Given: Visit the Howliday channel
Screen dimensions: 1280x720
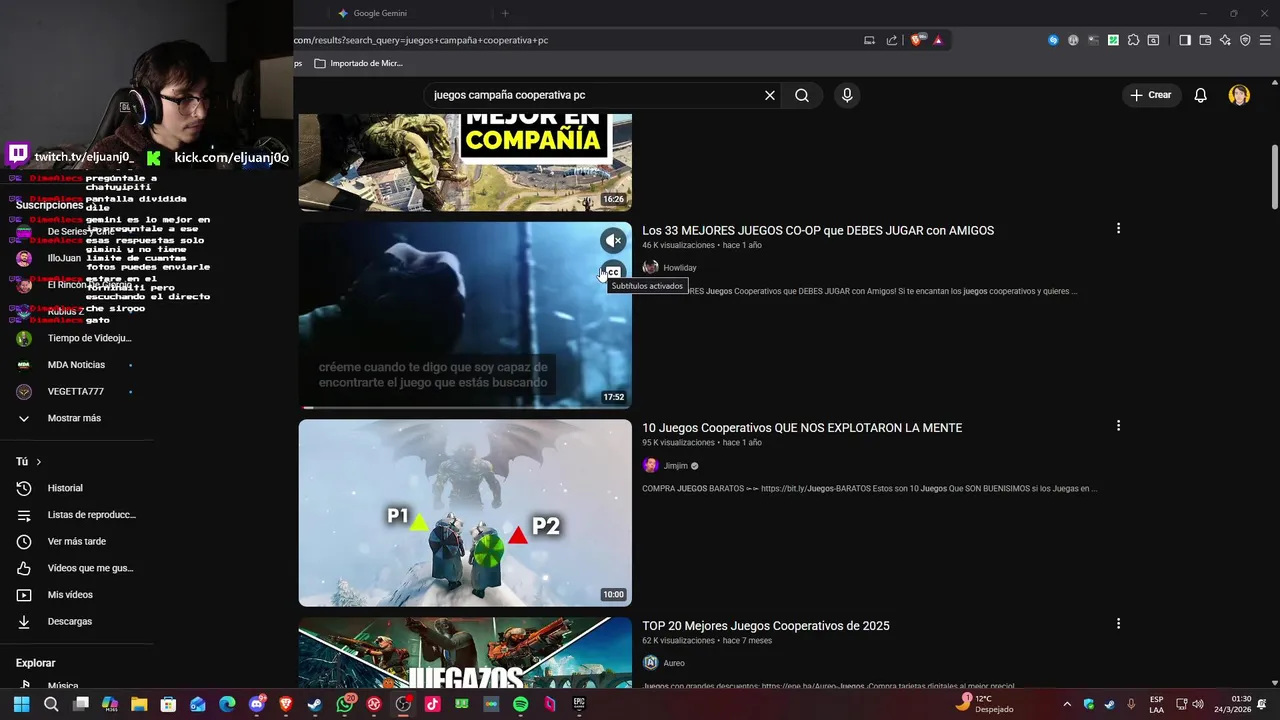Looking at the screenshot, I should 680,268.
